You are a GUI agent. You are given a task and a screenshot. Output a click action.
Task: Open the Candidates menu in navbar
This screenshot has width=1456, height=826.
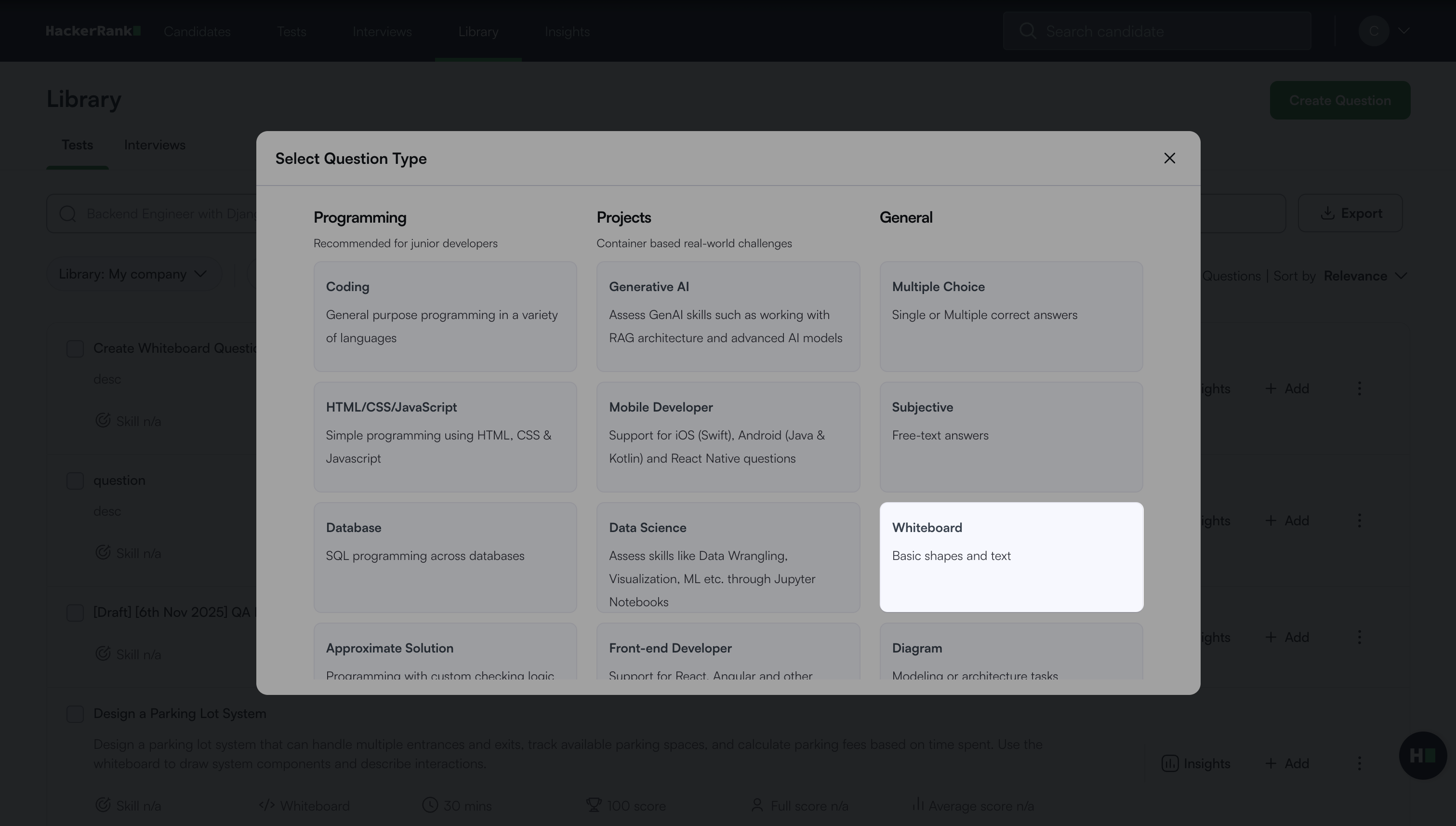[197, 32]
